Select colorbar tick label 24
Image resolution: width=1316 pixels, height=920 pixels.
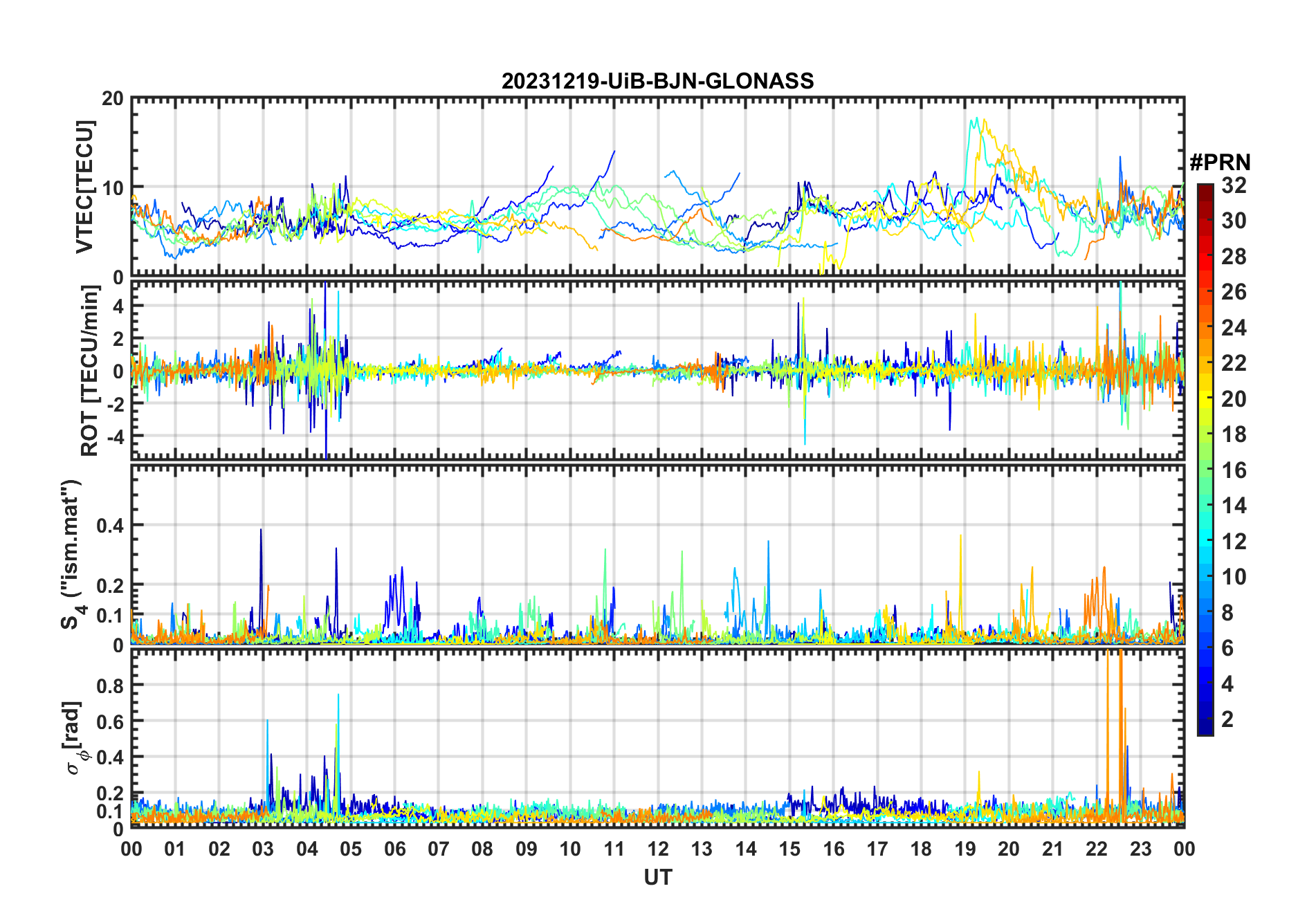(1234, 327)
